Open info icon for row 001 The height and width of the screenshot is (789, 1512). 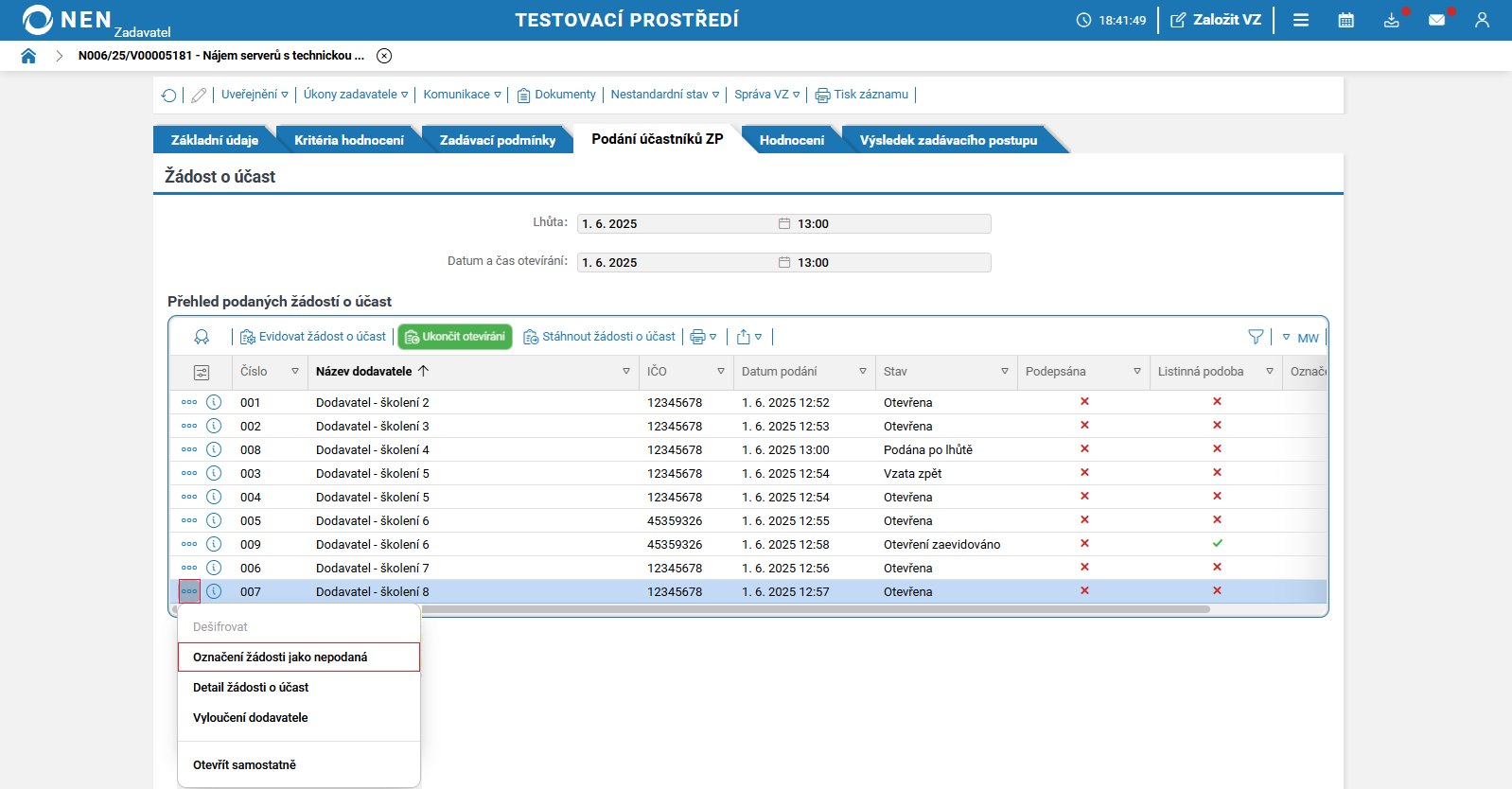pyautogui.click(x=214, y=402)
